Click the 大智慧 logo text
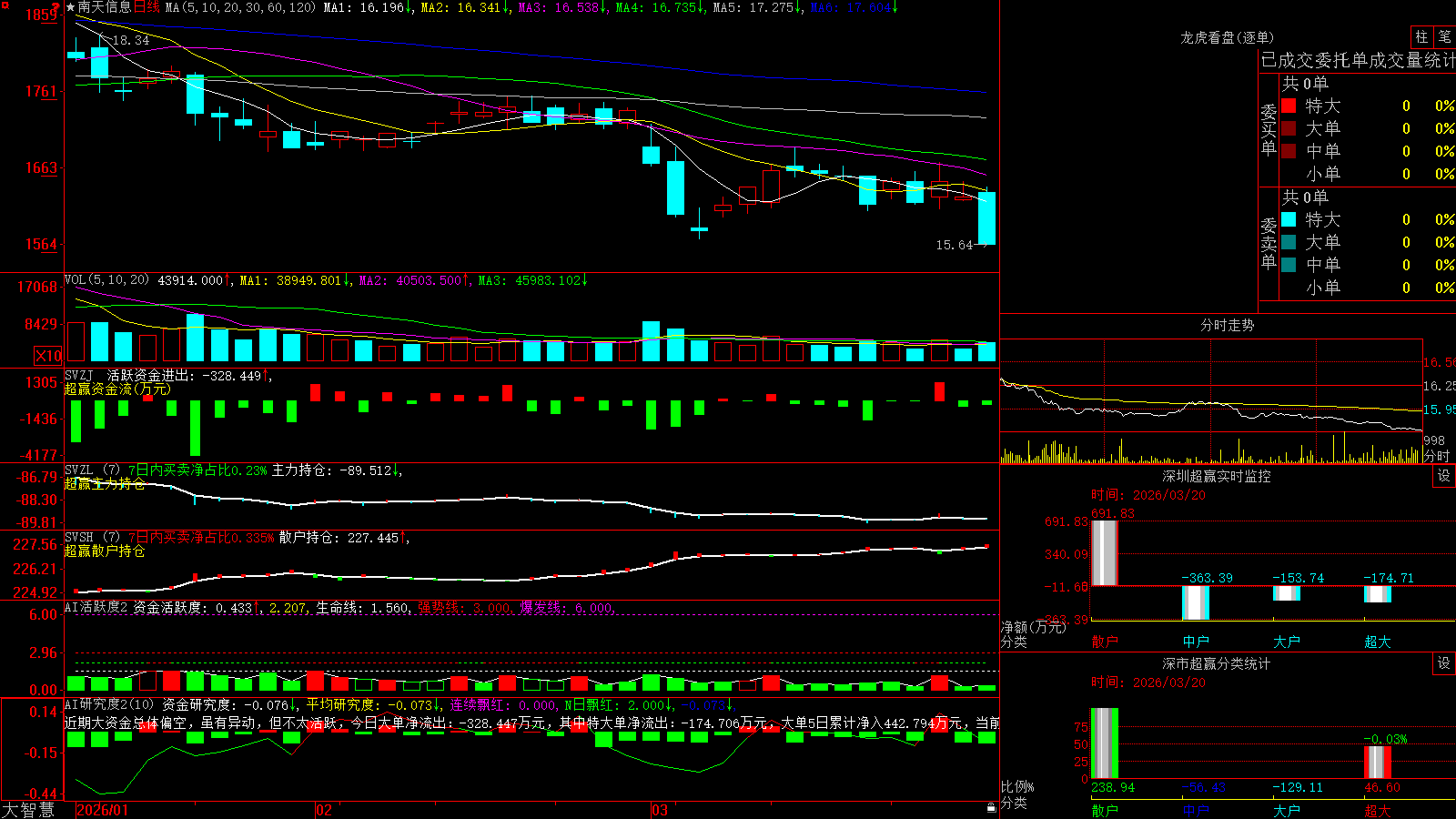Screen dimensions: 1456x819 (28, 809)
